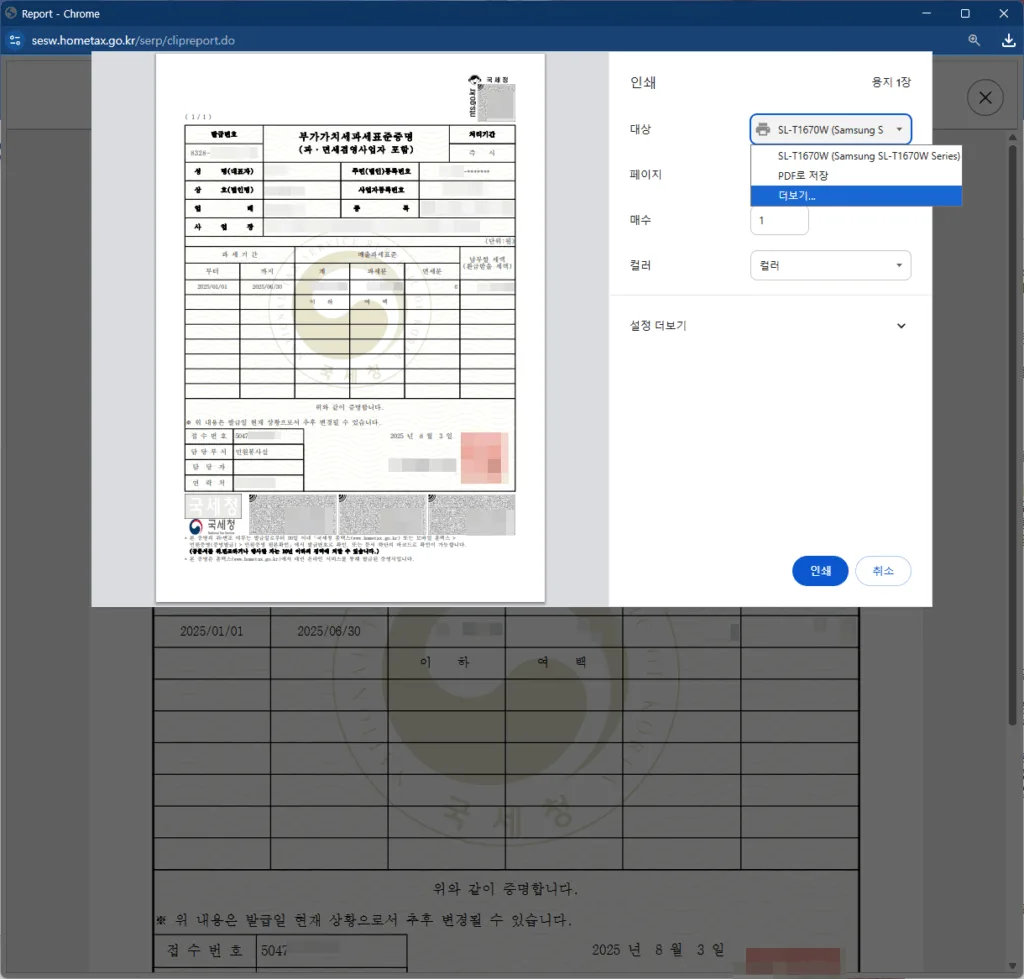Select '더보기...' in destination list
Screen dimensions: 1024x979
click(x=856, y=195)
